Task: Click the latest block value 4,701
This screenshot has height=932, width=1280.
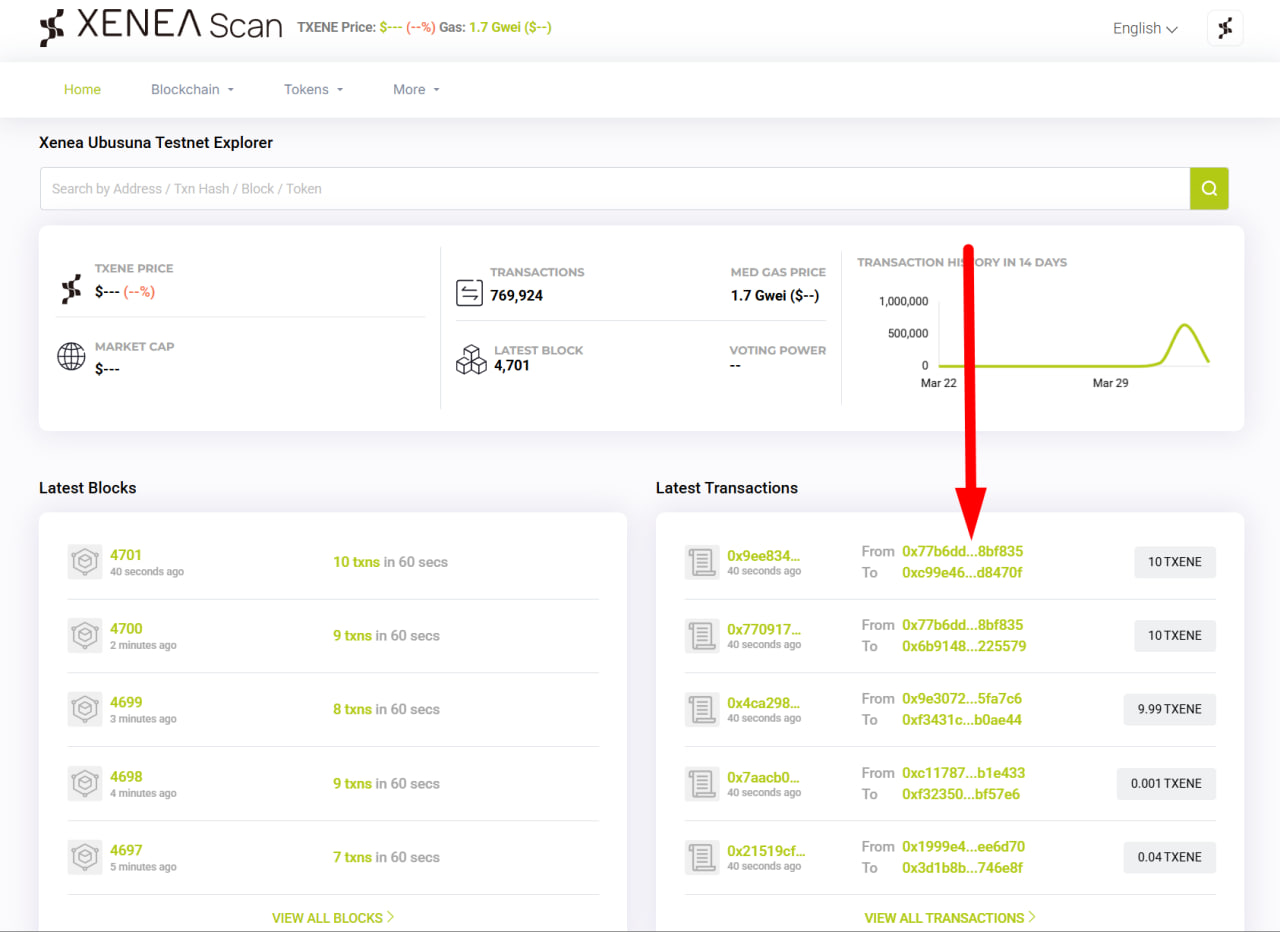Action: click(x=512, y=366)
